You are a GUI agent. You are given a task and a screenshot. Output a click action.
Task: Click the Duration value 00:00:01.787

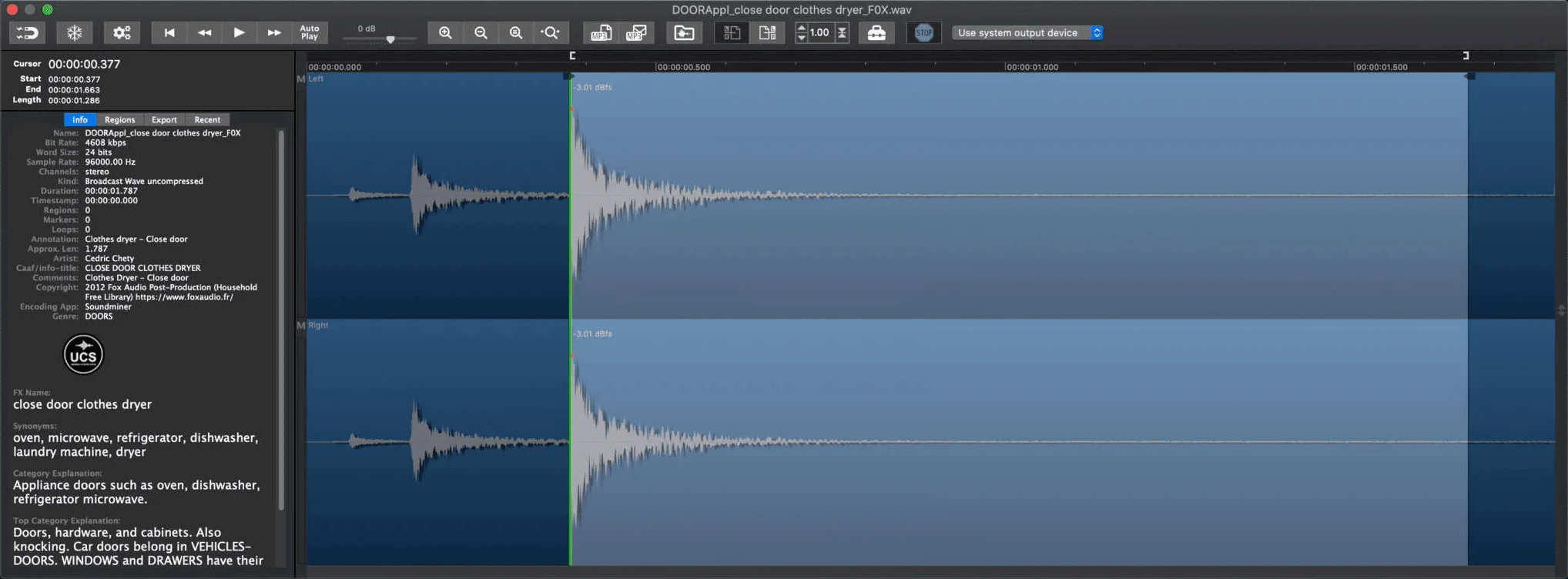112,191
